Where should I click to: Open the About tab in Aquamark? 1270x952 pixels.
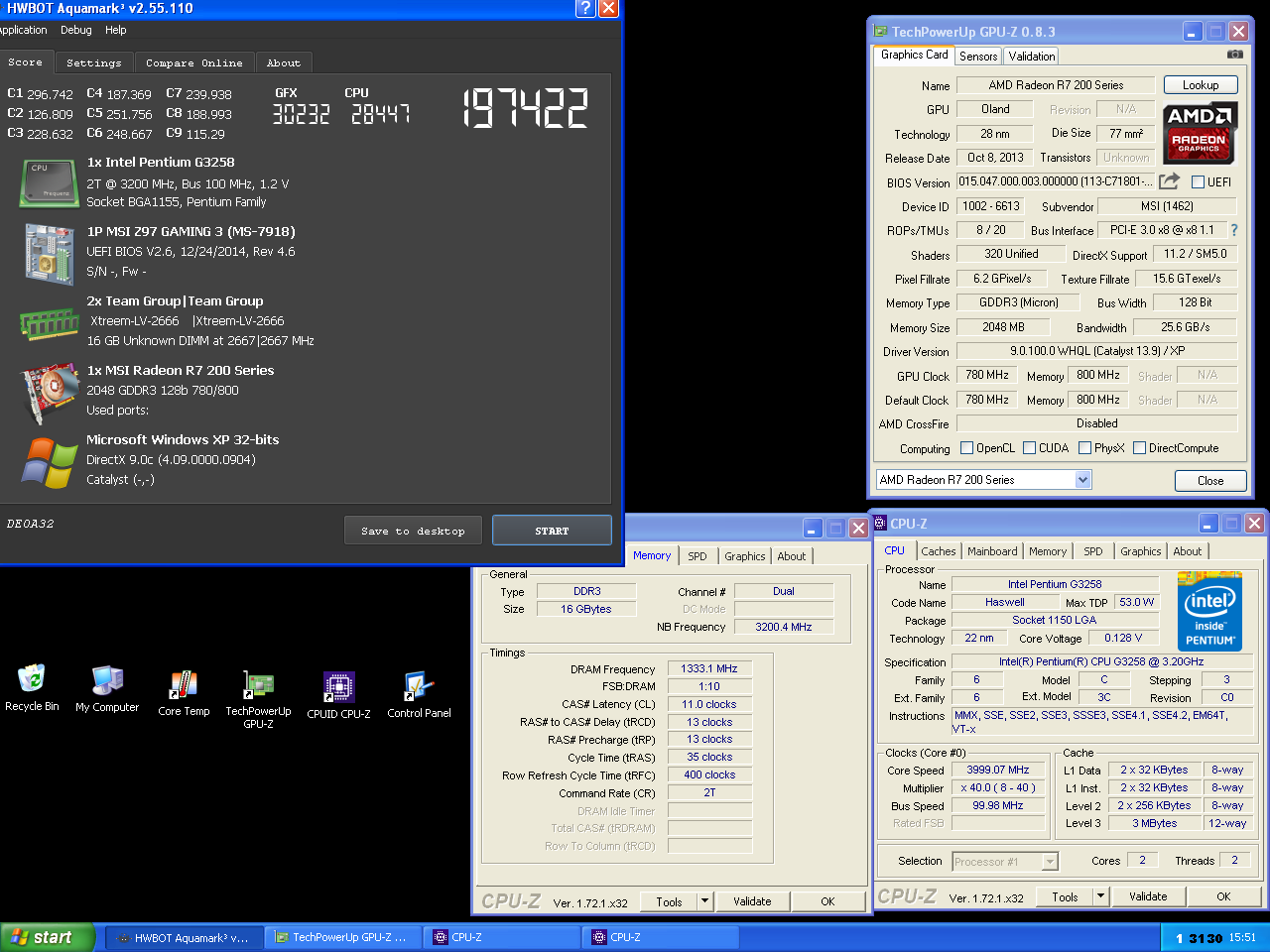coord(284,62)
